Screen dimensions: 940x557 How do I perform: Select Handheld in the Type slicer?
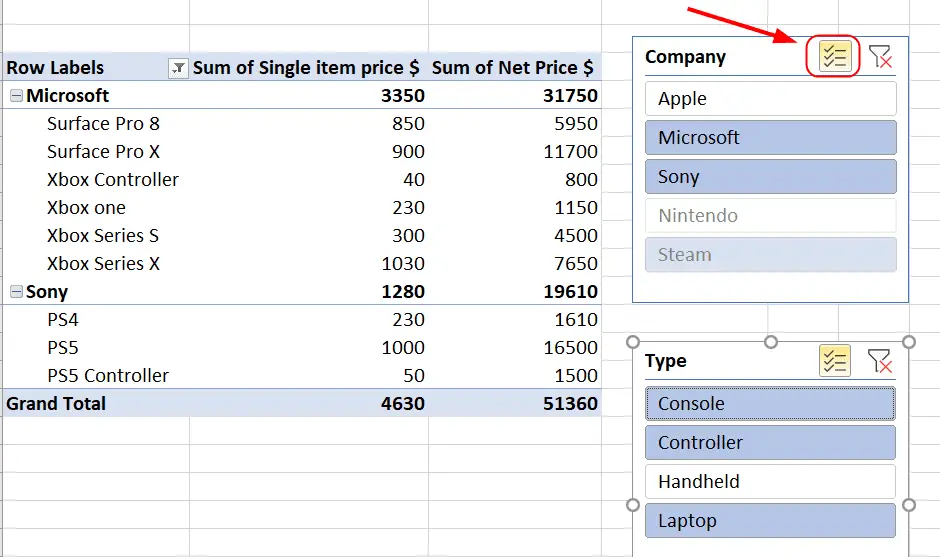click(x=770, y=481)
